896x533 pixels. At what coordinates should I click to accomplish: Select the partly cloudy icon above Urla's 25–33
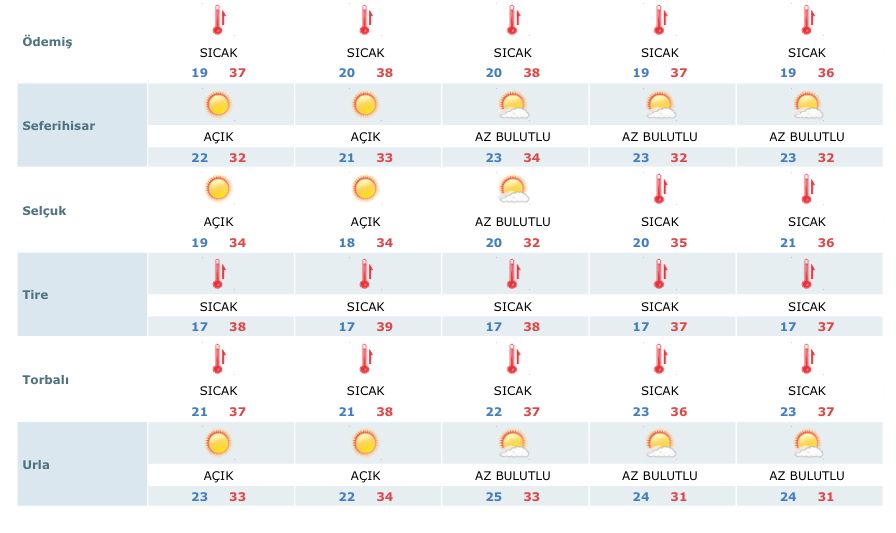click(513, 443)
